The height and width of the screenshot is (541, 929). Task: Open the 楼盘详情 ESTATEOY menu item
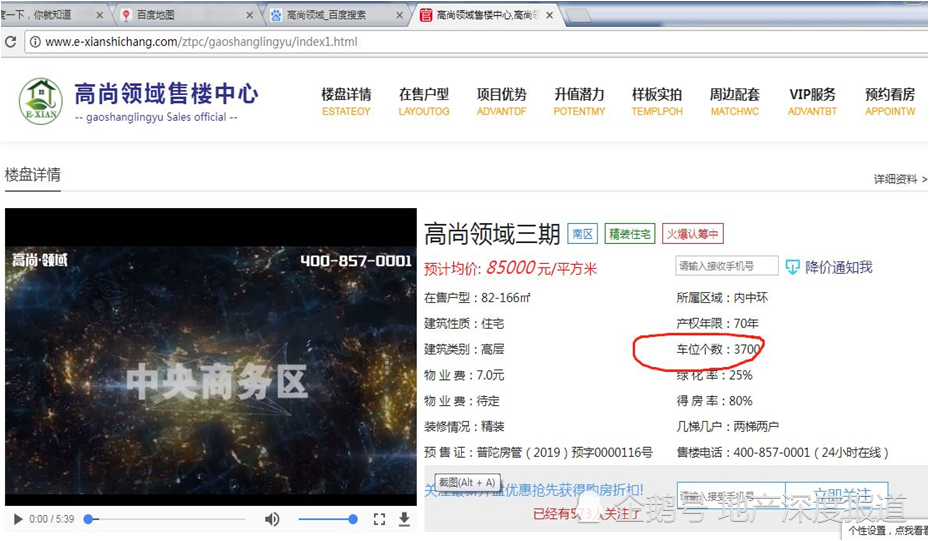point(346,102)
